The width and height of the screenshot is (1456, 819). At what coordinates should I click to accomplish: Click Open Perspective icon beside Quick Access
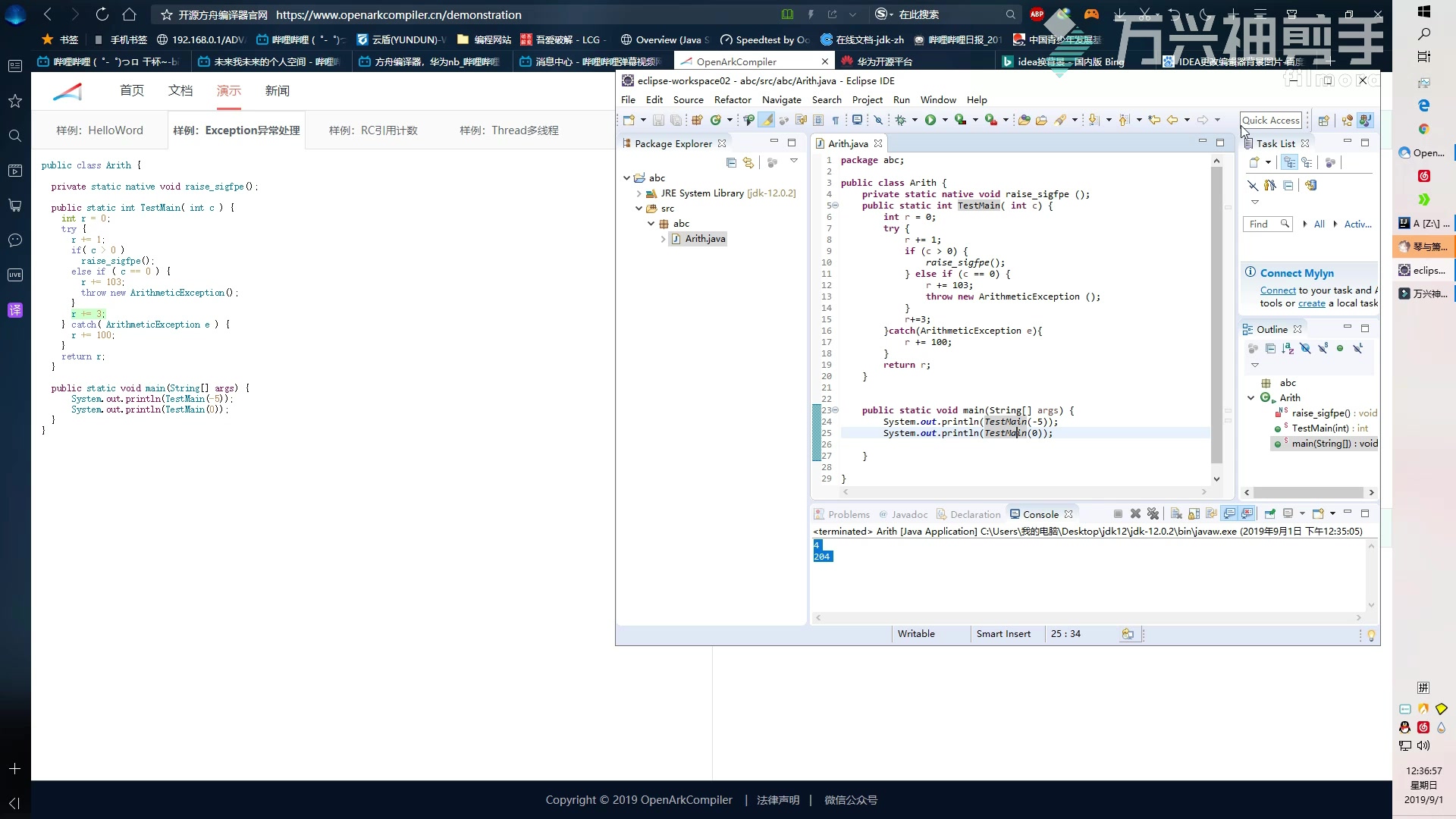(x=1323, y=120)
